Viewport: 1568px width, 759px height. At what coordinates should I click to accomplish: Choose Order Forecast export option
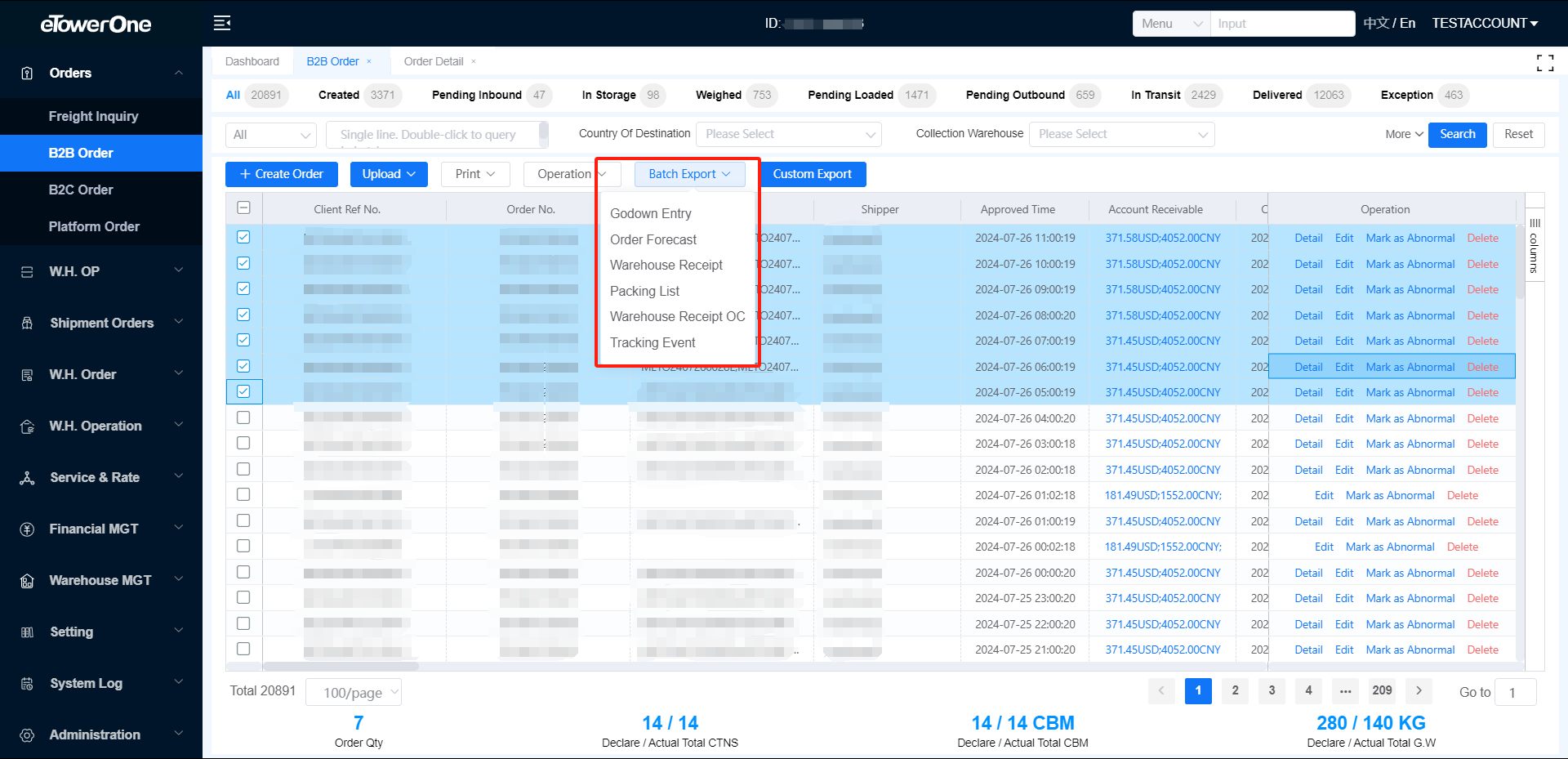(x=653, y=239)
